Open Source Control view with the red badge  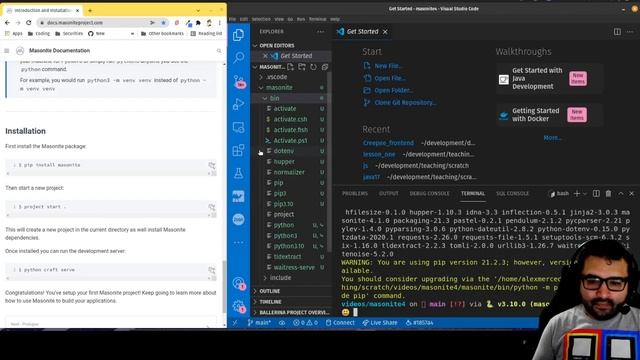point(239,81)
